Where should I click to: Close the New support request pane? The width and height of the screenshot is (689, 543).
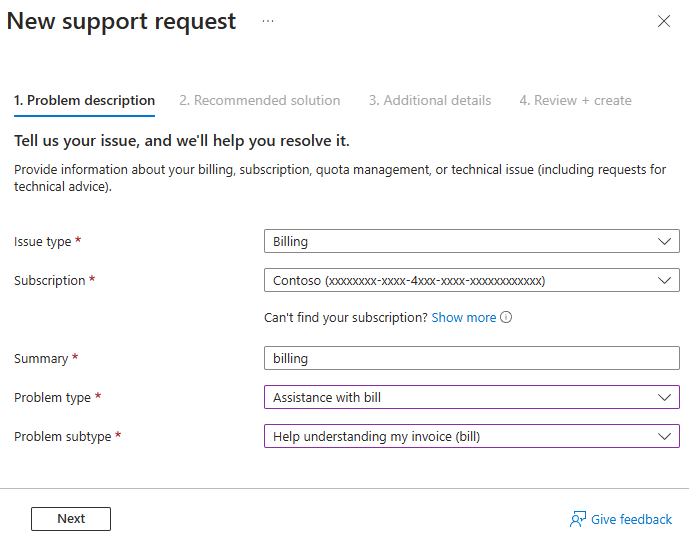(664, 21)
